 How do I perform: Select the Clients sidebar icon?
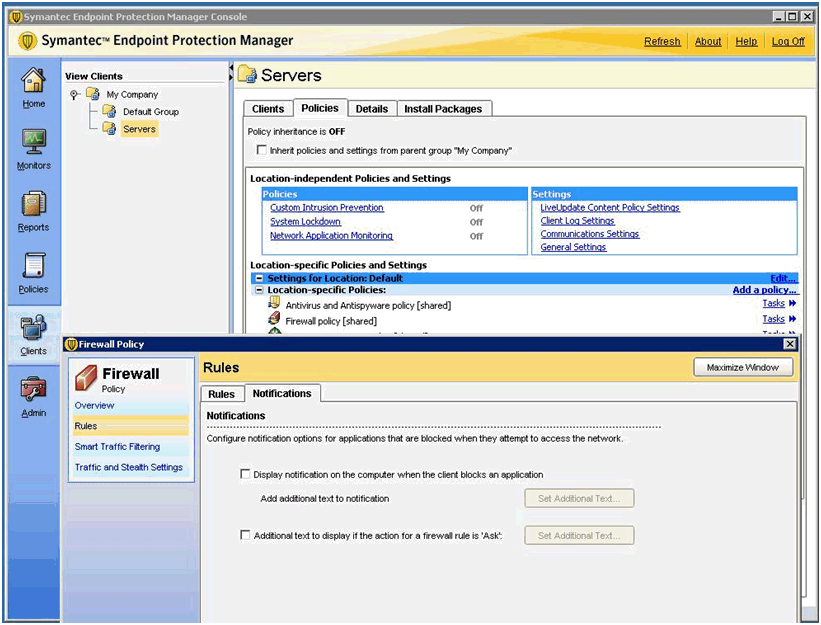click(x=33, y=329)
